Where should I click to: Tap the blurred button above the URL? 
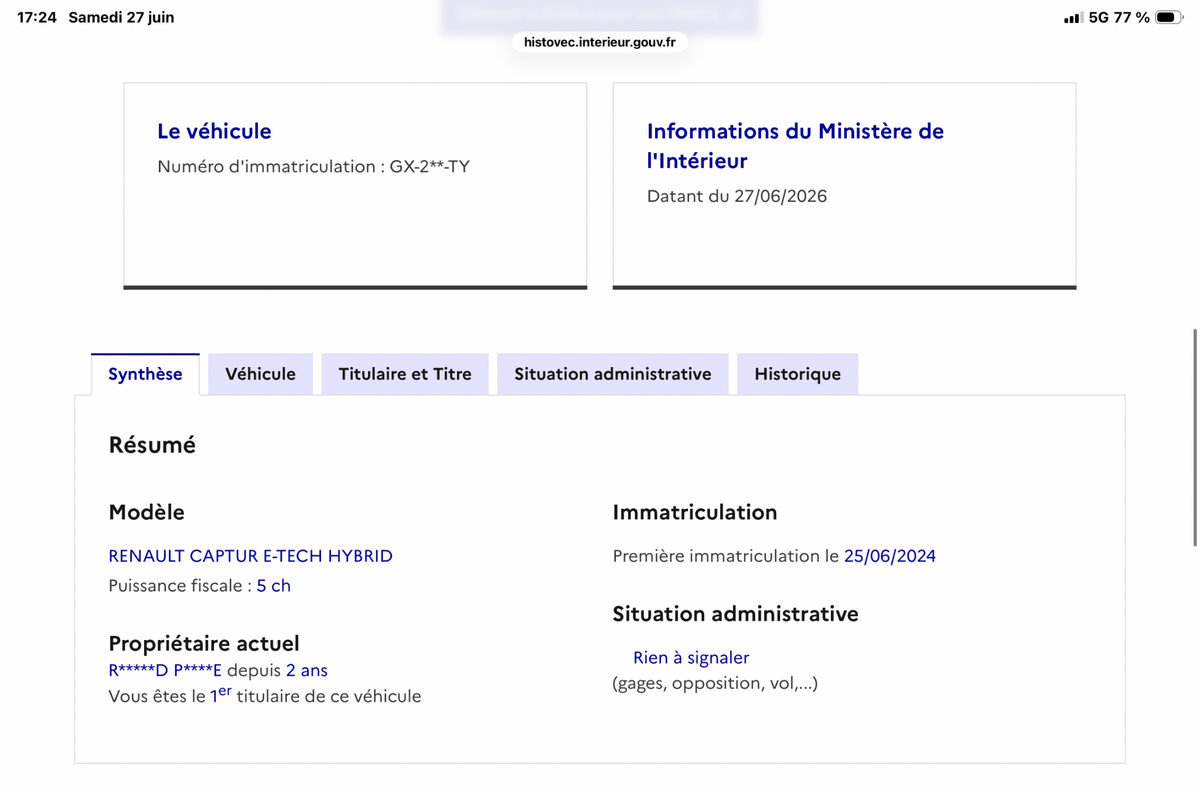click(x=599, y=15)
